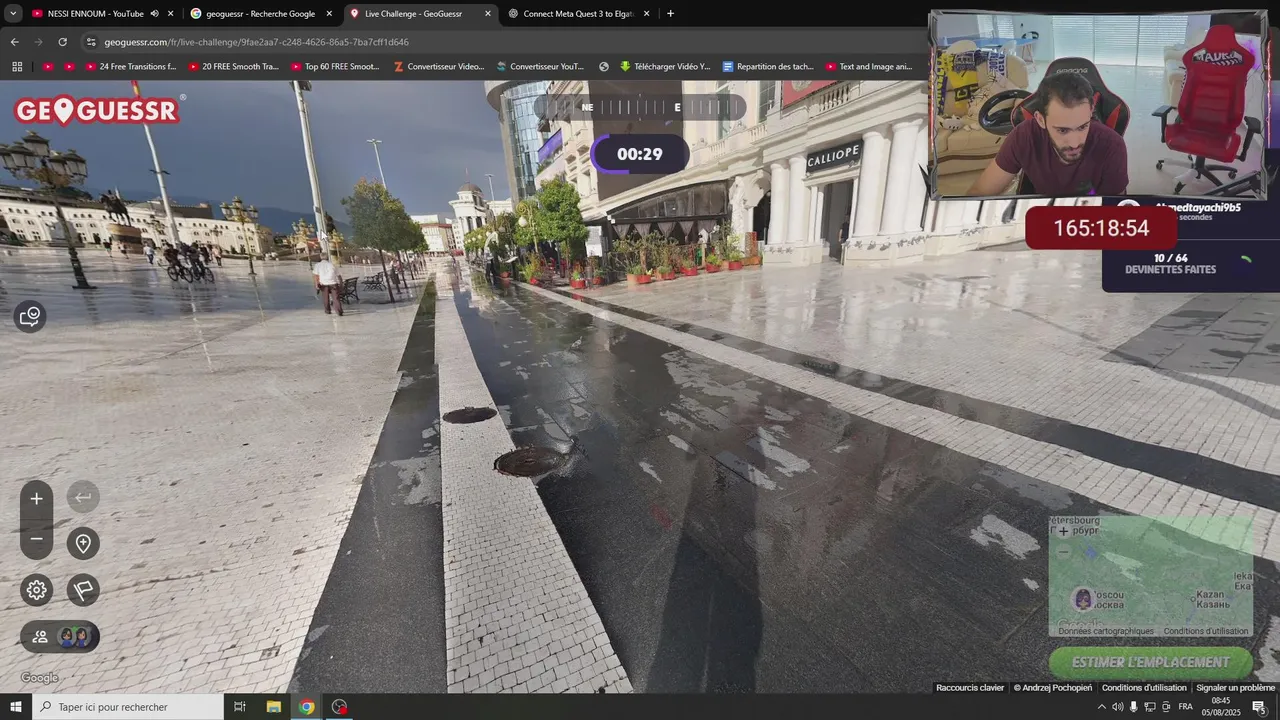Screen dimensions: 1280x720
Task: Switch the FRA keyboard language
Action: tap(1186, 707)
